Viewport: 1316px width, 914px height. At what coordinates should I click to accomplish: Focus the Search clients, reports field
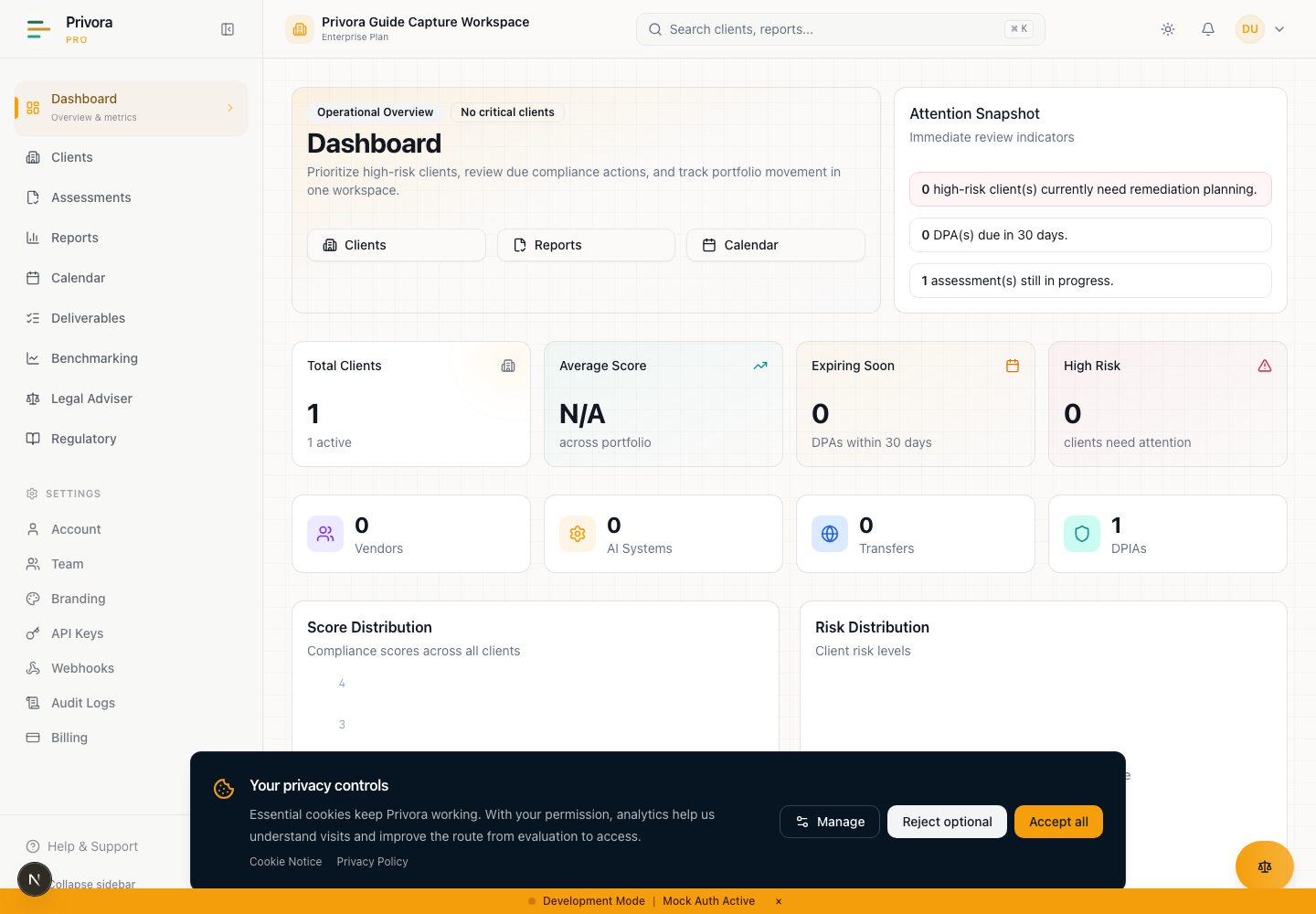point(840,29)
